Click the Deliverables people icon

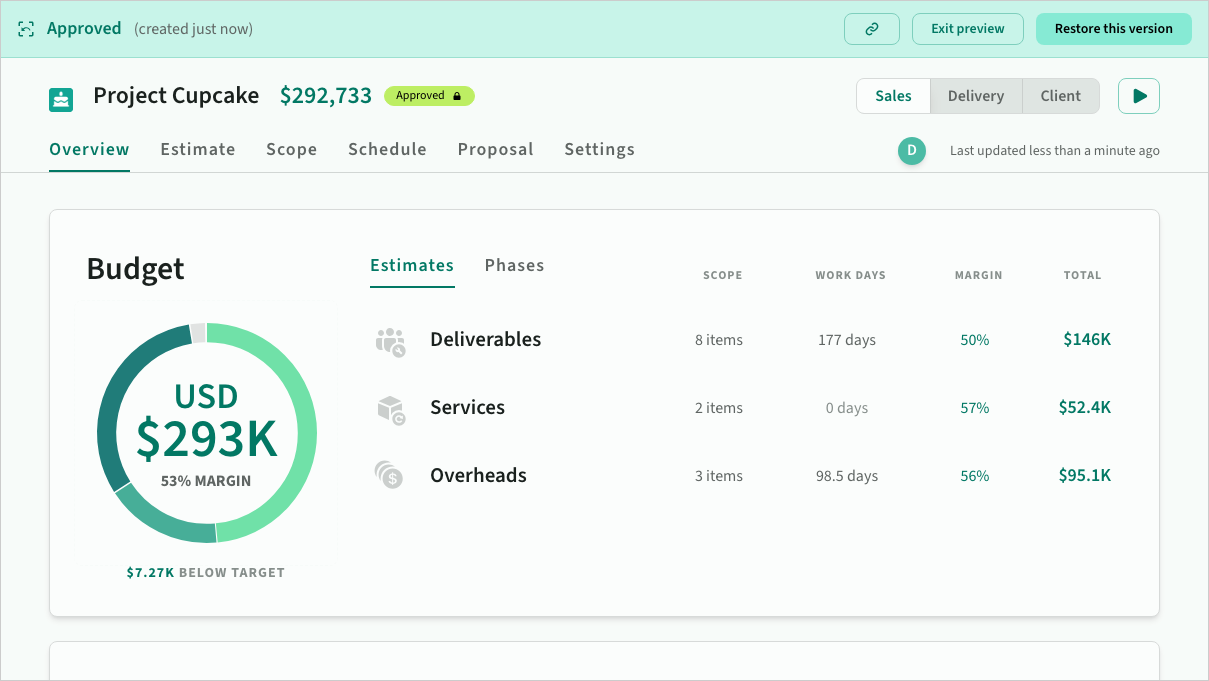[390, 342]
